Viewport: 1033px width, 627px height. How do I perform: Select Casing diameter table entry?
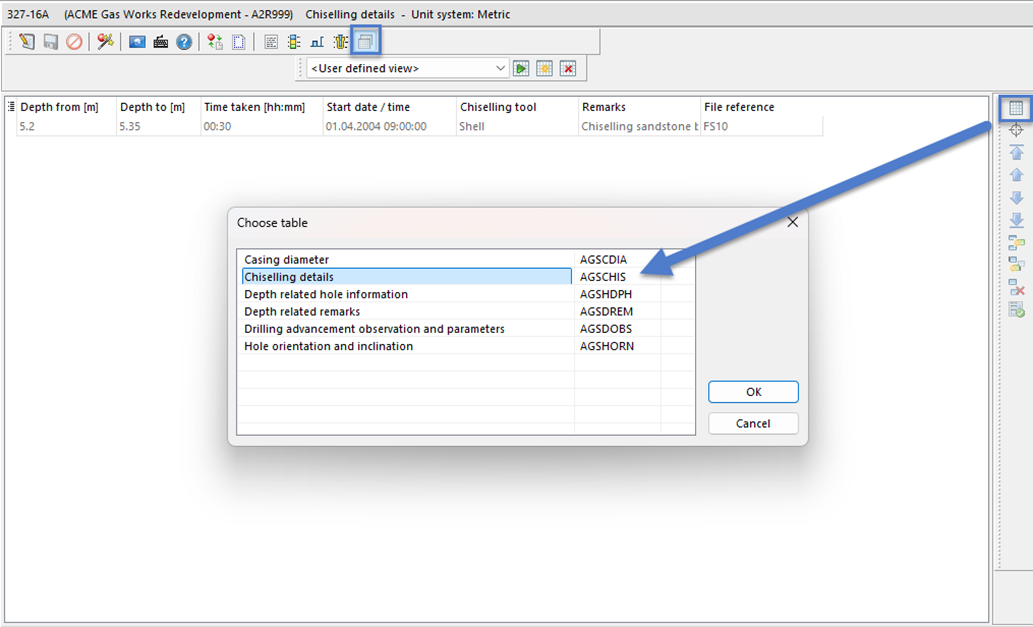(x=406, y=260)
